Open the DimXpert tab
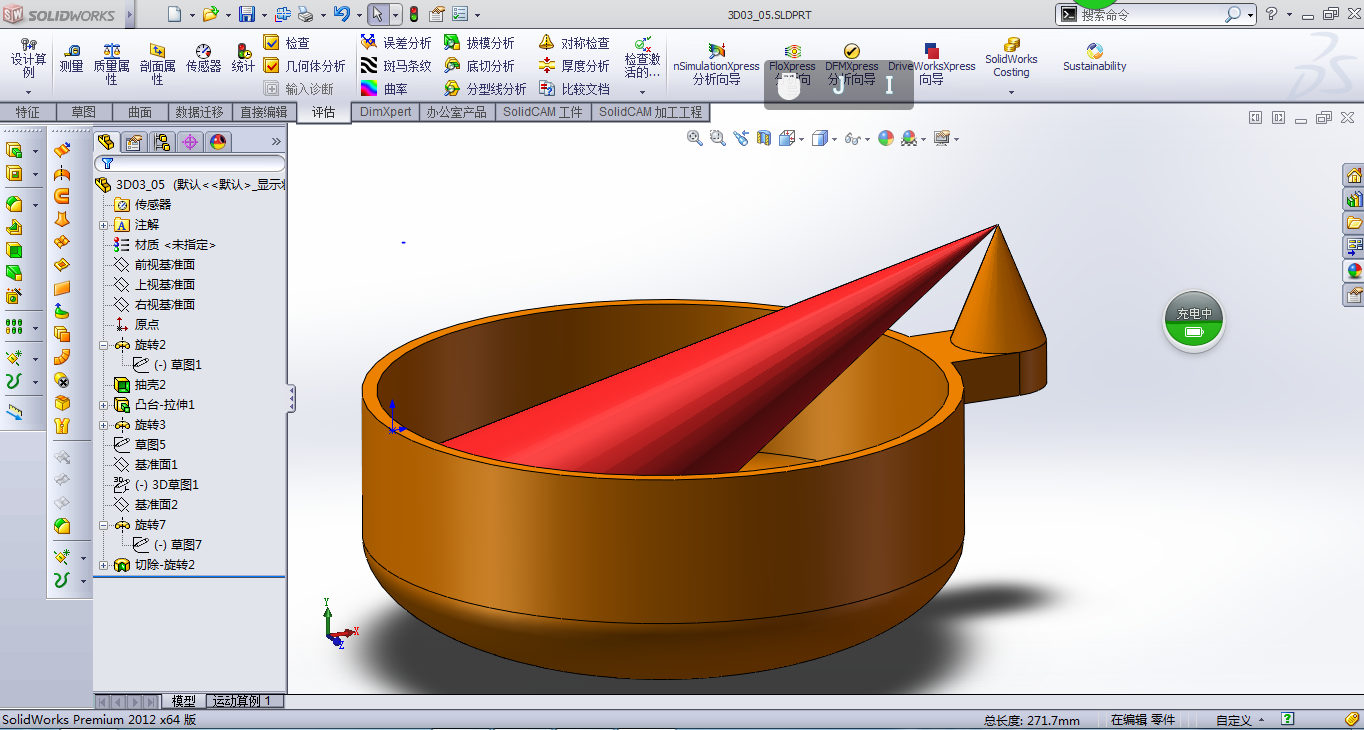This screenshot has height=730, width=1364. 386,112
